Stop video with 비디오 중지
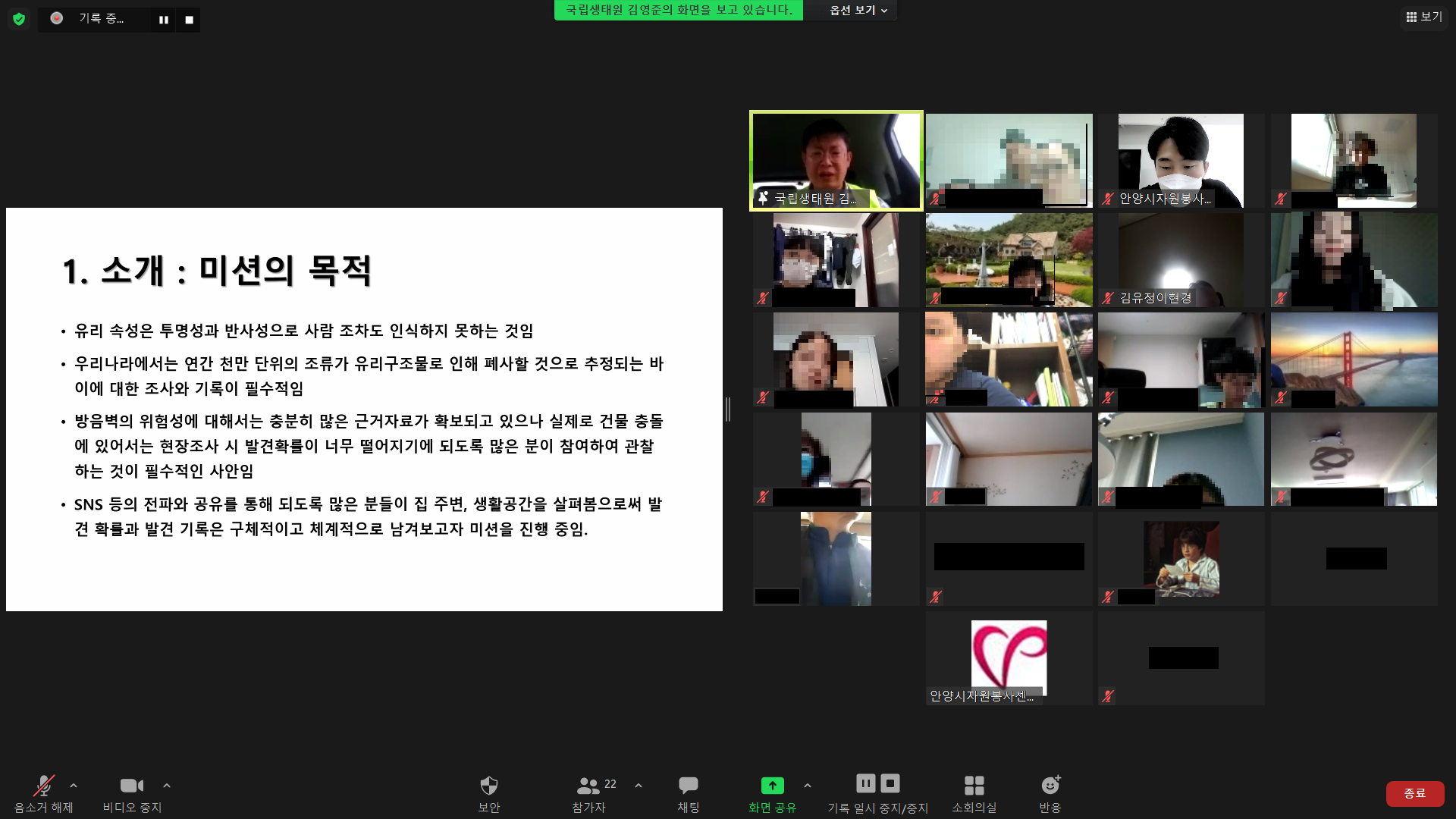Image resolution: width=1456 pixels, height=819 pixels. point(132,794)
